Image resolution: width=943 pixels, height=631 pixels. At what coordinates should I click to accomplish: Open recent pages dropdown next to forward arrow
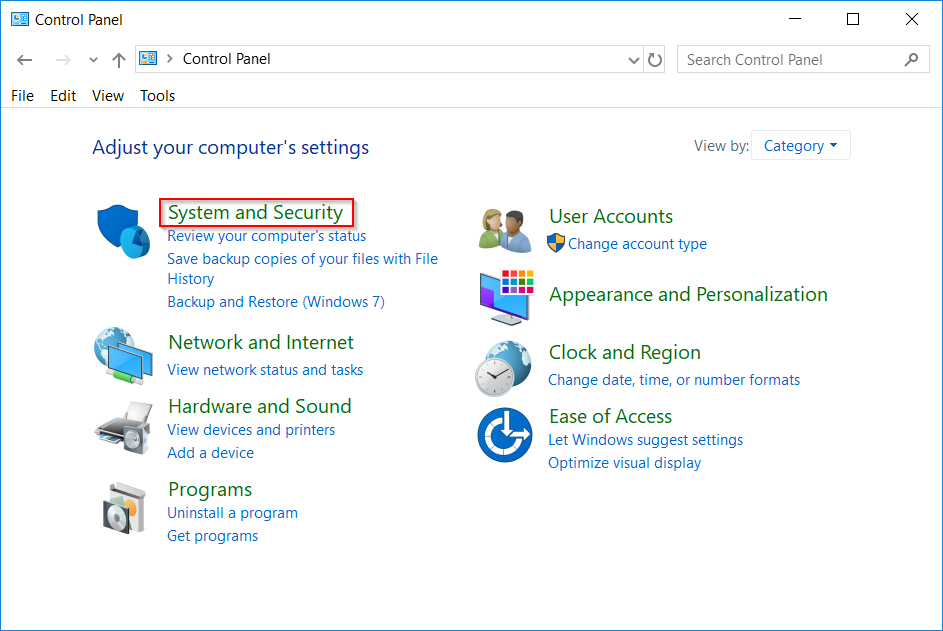pyautogui.click(x=92, y=59)
